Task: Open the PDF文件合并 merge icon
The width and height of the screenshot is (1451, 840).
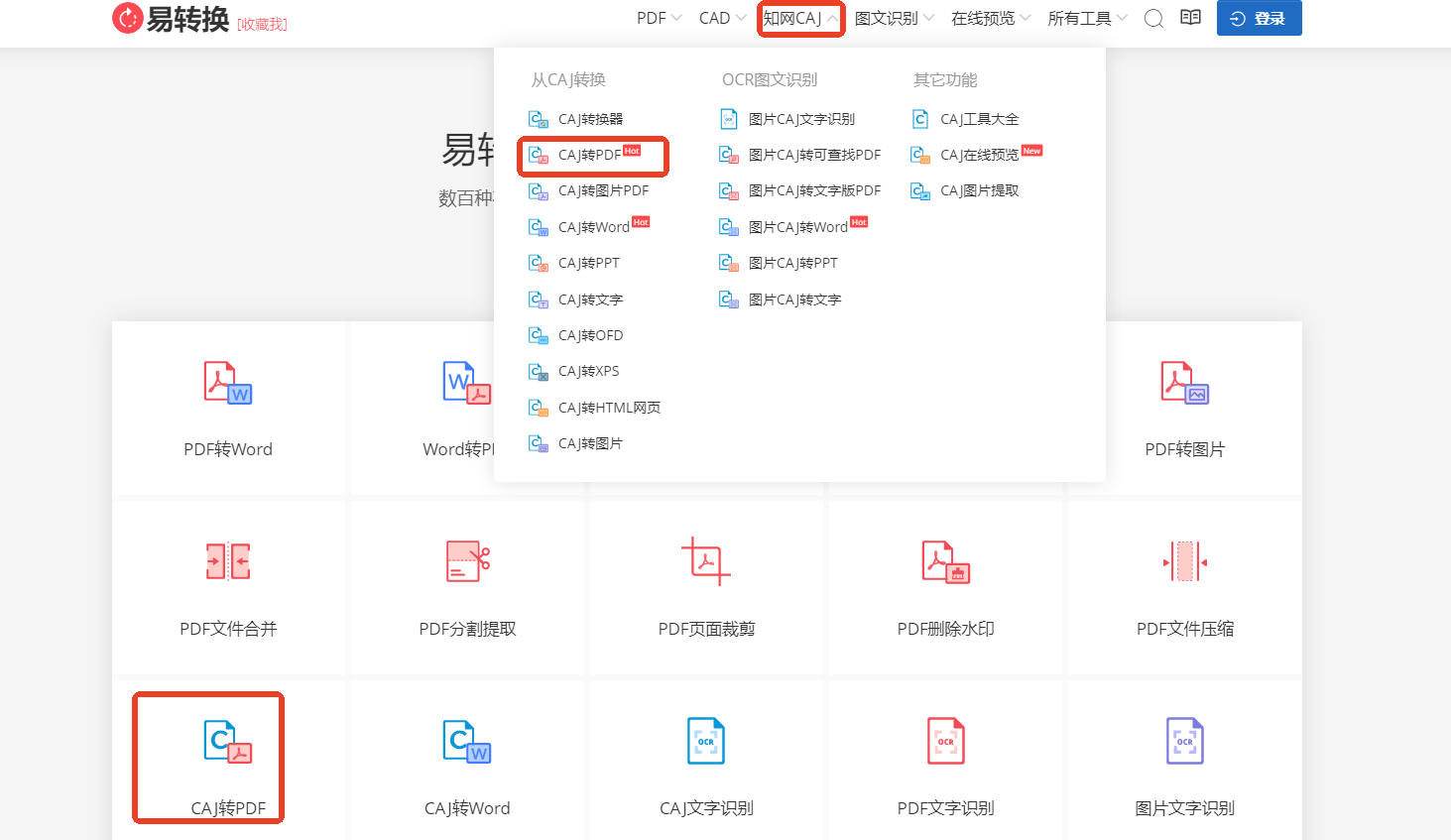Action: pyautogui.click(x=228, y=561)
